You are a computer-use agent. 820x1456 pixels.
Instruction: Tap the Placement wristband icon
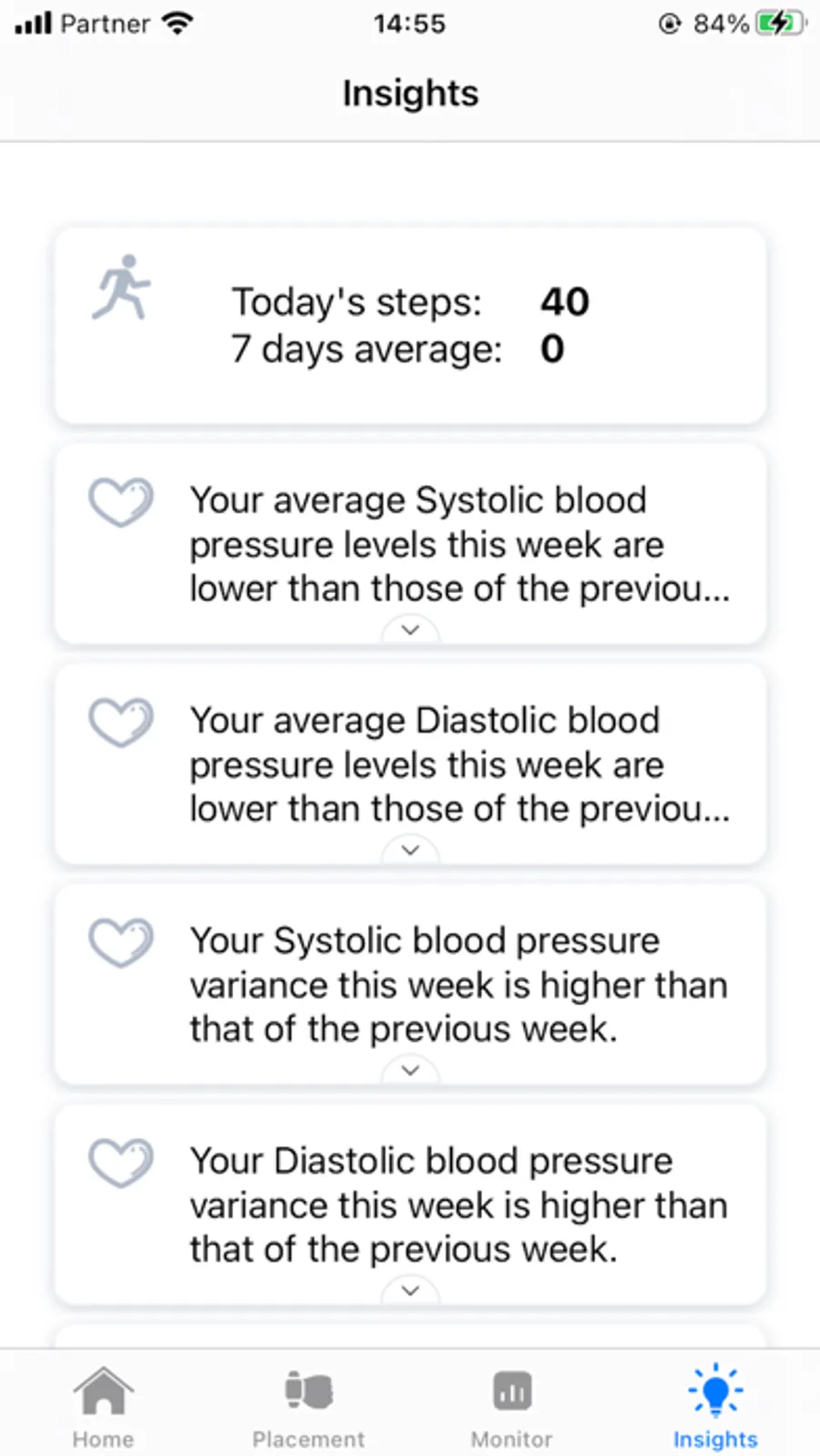click(x=308, y=1391)
